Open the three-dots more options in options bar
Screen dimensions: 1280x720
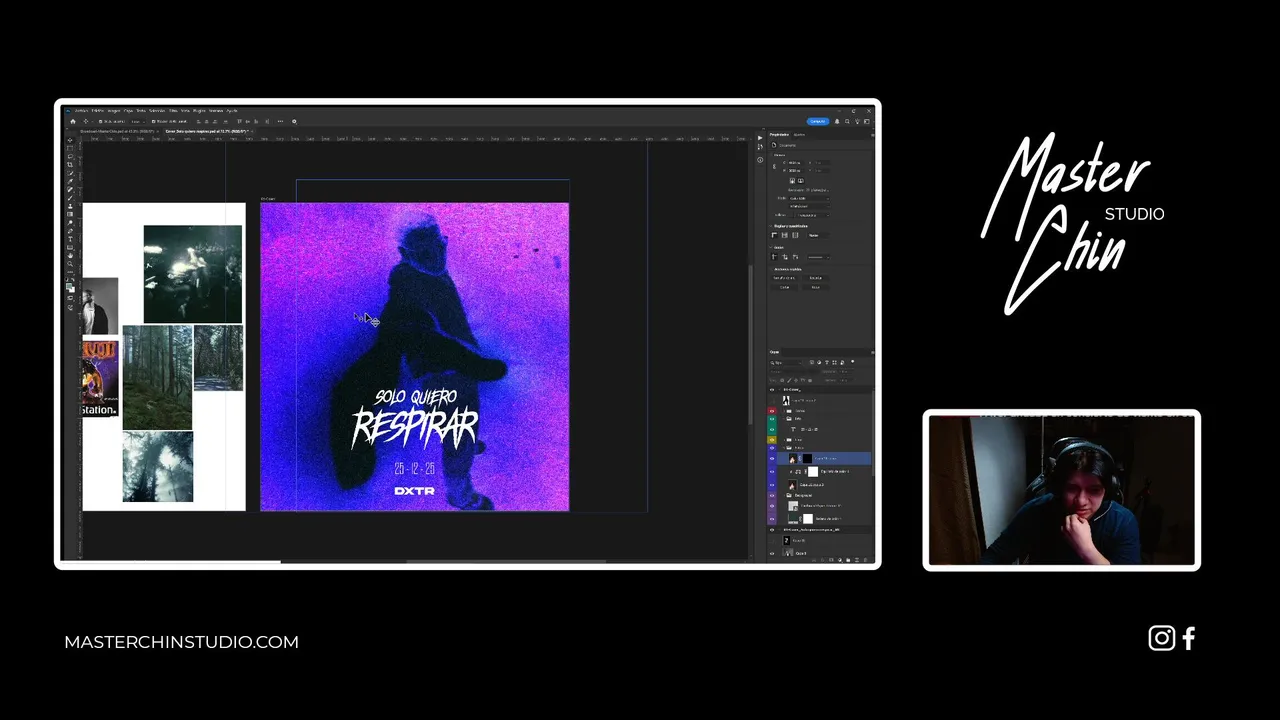pyautogui.click(x=280, y=121)
